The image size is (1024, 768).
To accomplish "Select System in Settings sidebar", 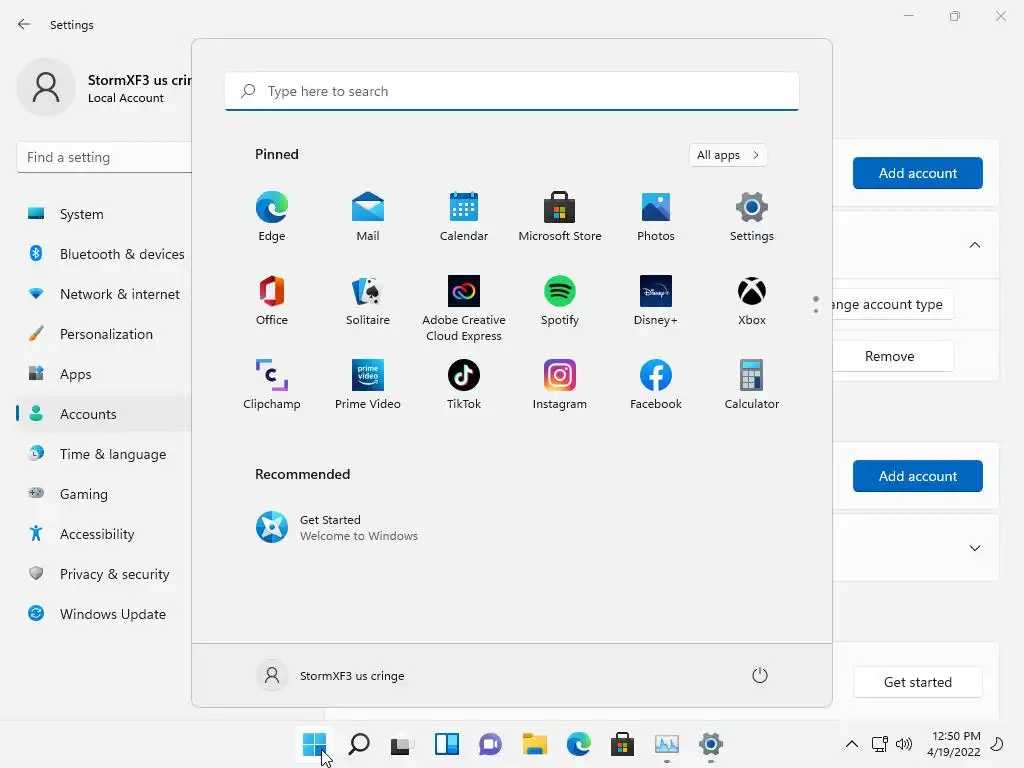I will [x=104, y=214].
